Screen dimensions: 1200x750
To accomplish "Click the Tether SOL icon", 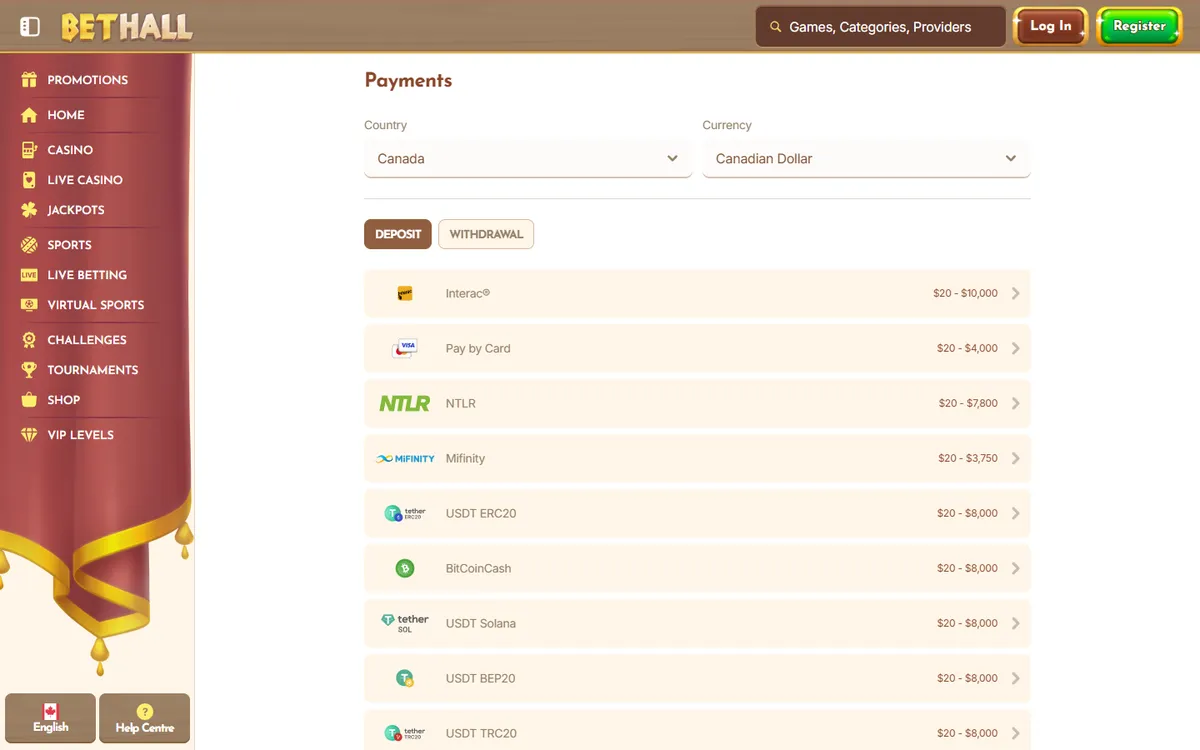I will tap(405, 623).
